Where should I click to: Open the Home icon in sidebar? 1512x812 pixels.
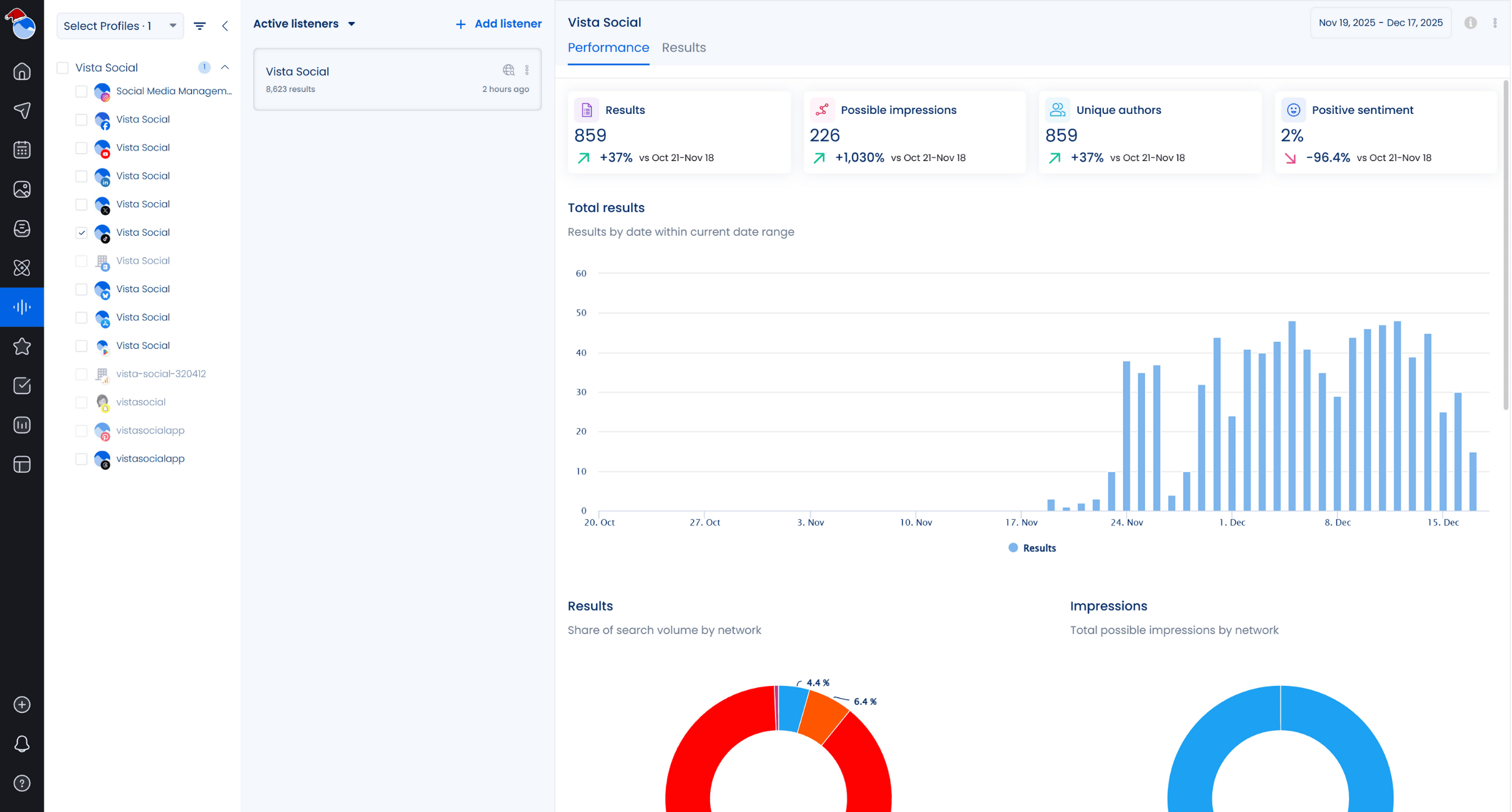[x=22, y=72]
